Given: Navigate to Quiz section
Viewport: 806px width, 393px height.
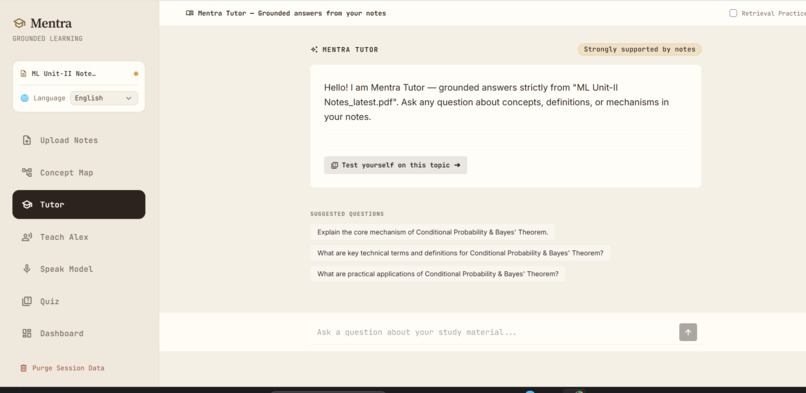Looking at the screenshot, I should click(79, 301).
